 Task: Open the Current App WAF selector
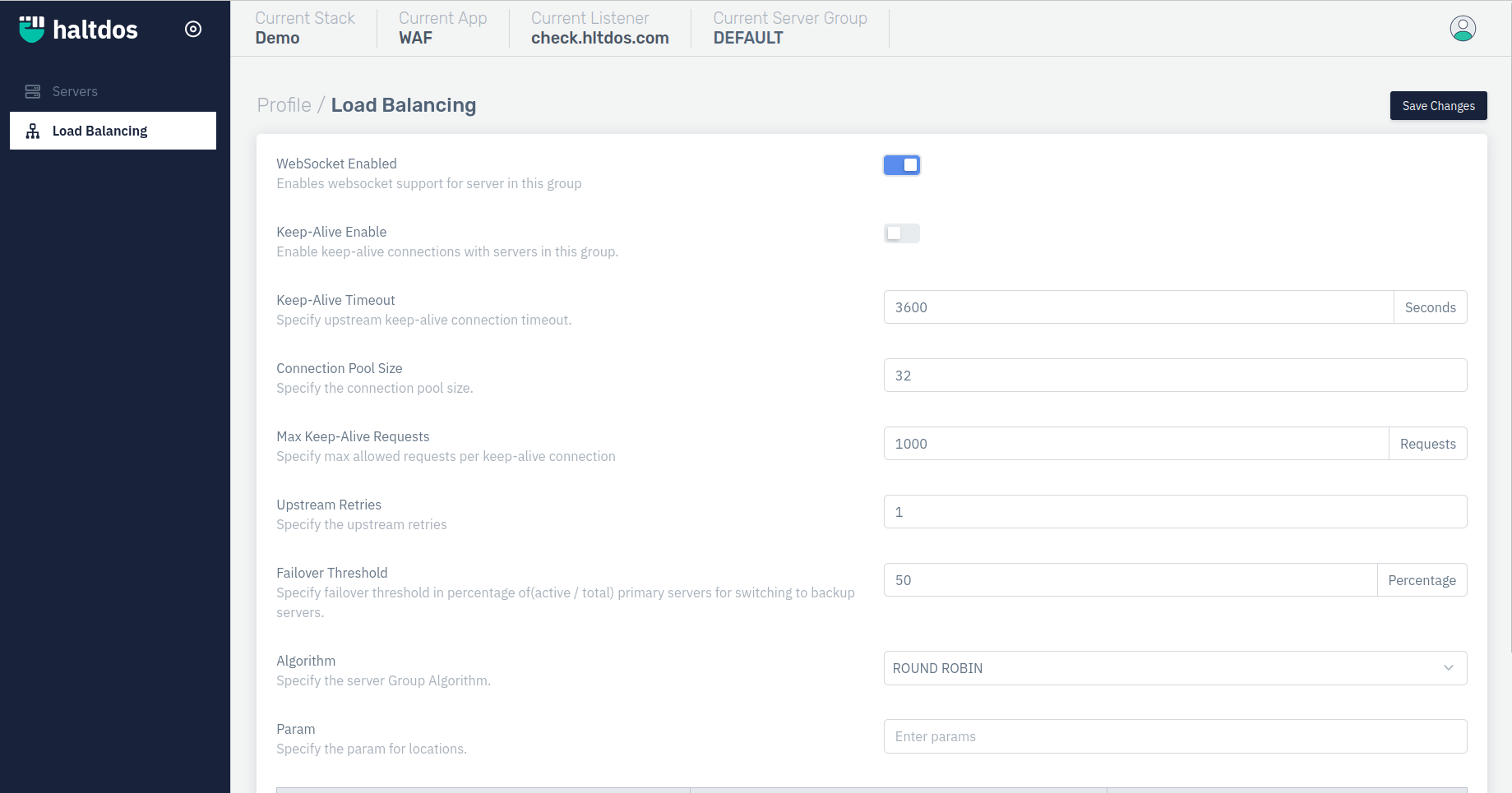click(443, 28)
